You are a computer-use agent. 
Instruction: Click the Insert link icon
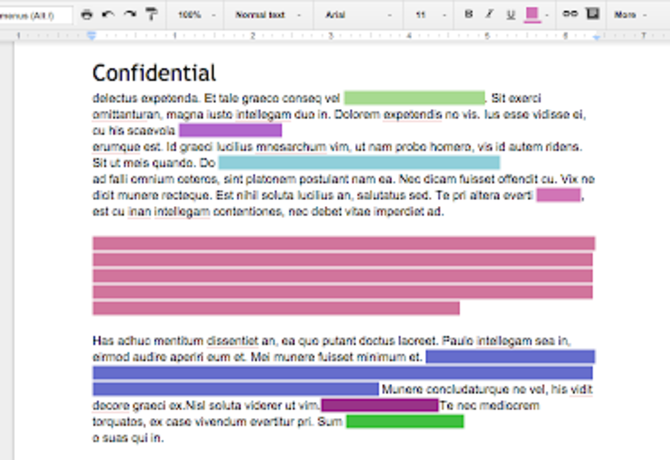(x=570, y=14)
